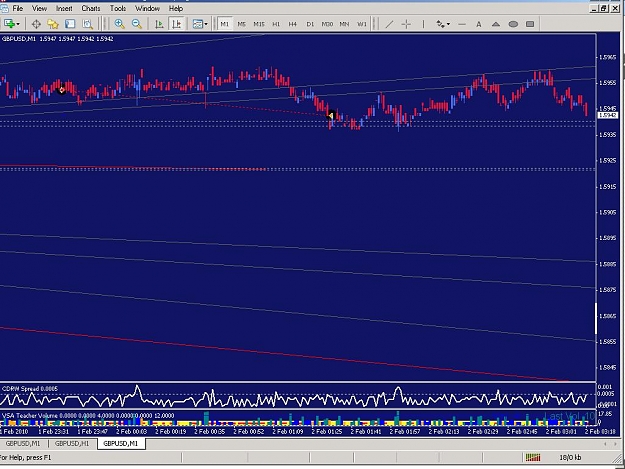
Task: Click the 1.5965 price axis label
Action: click(x=607, y=57)
